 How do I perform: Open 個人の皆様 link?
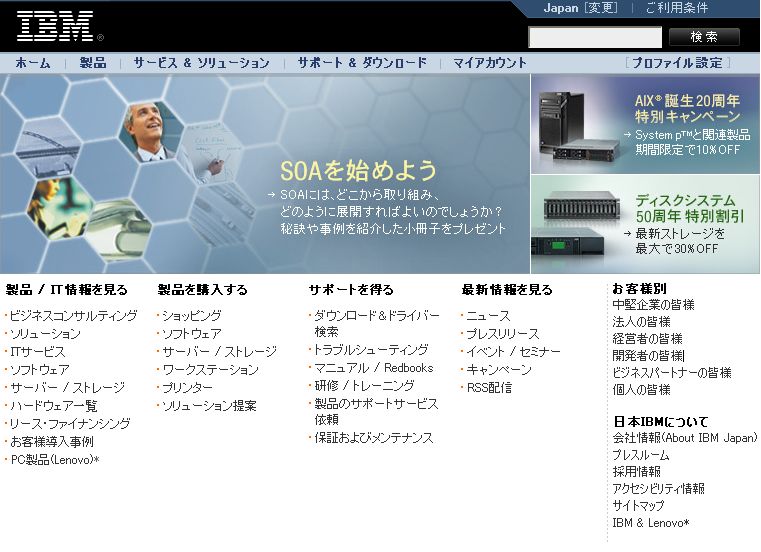click(x=641, y=390)
